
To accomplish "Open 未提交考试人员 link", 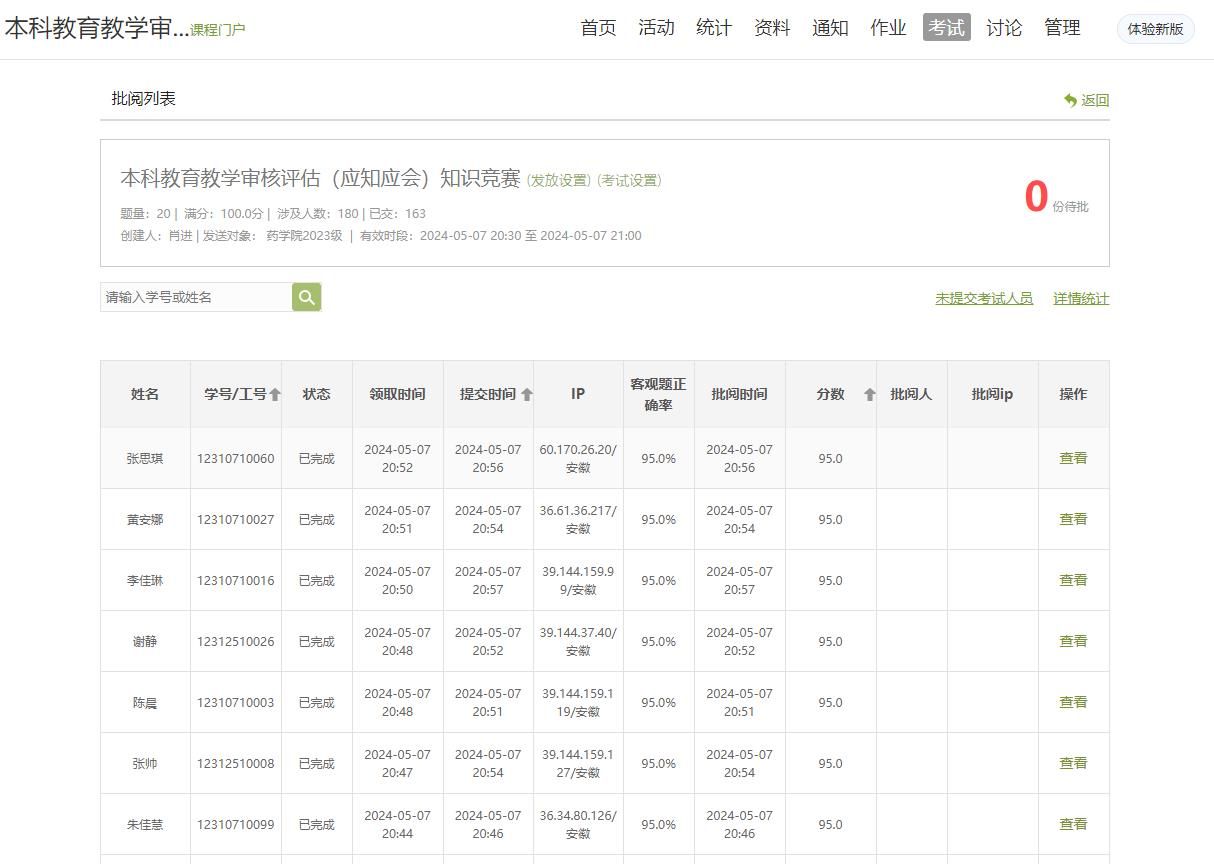I will [x=984, y=299].
